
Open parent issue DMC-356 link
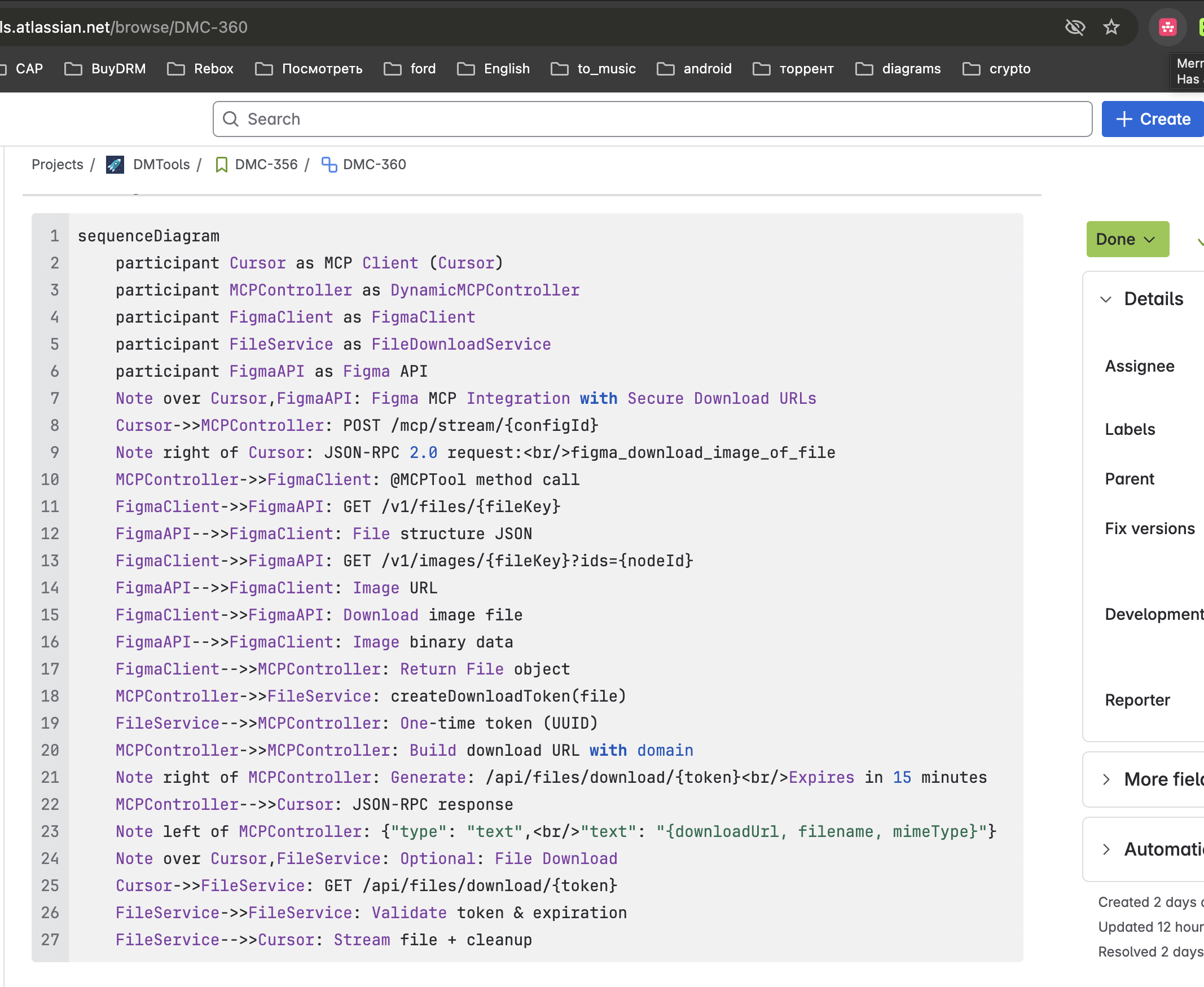[x=266, y=165]
